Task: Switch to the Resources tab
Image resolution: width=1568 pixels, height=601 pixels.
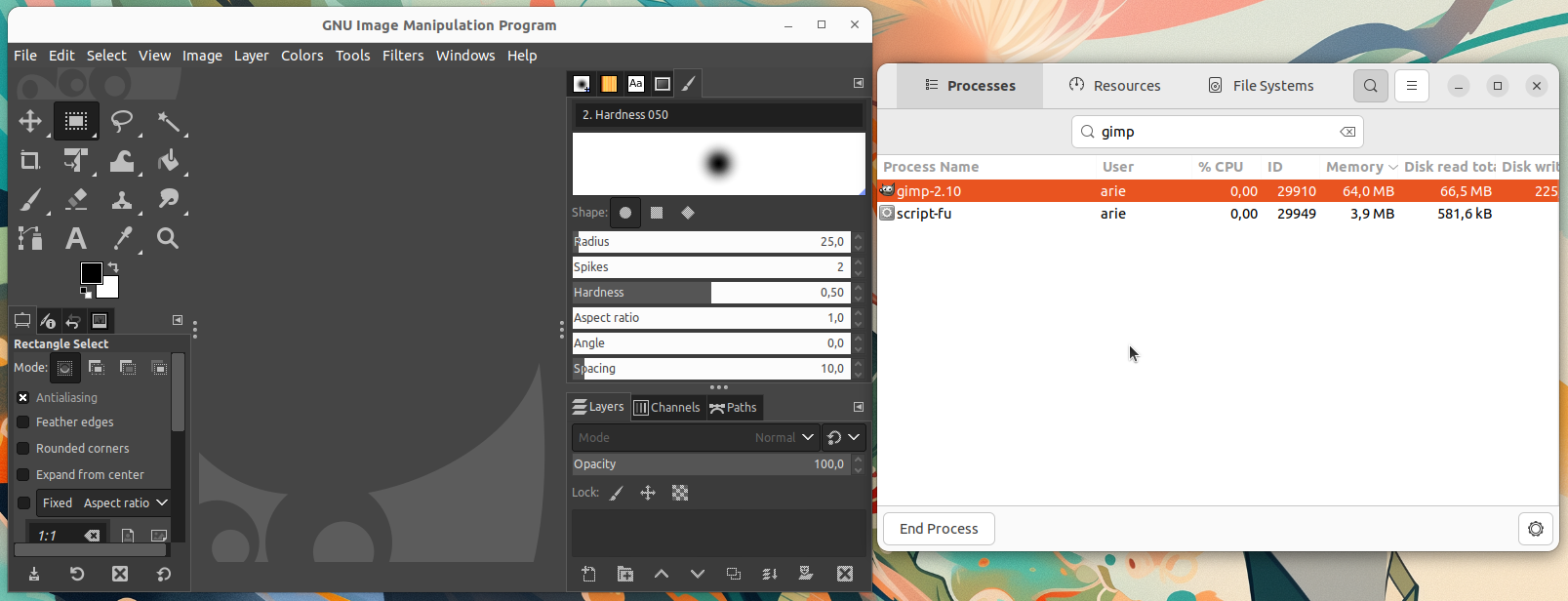Action: point(1114,86)
